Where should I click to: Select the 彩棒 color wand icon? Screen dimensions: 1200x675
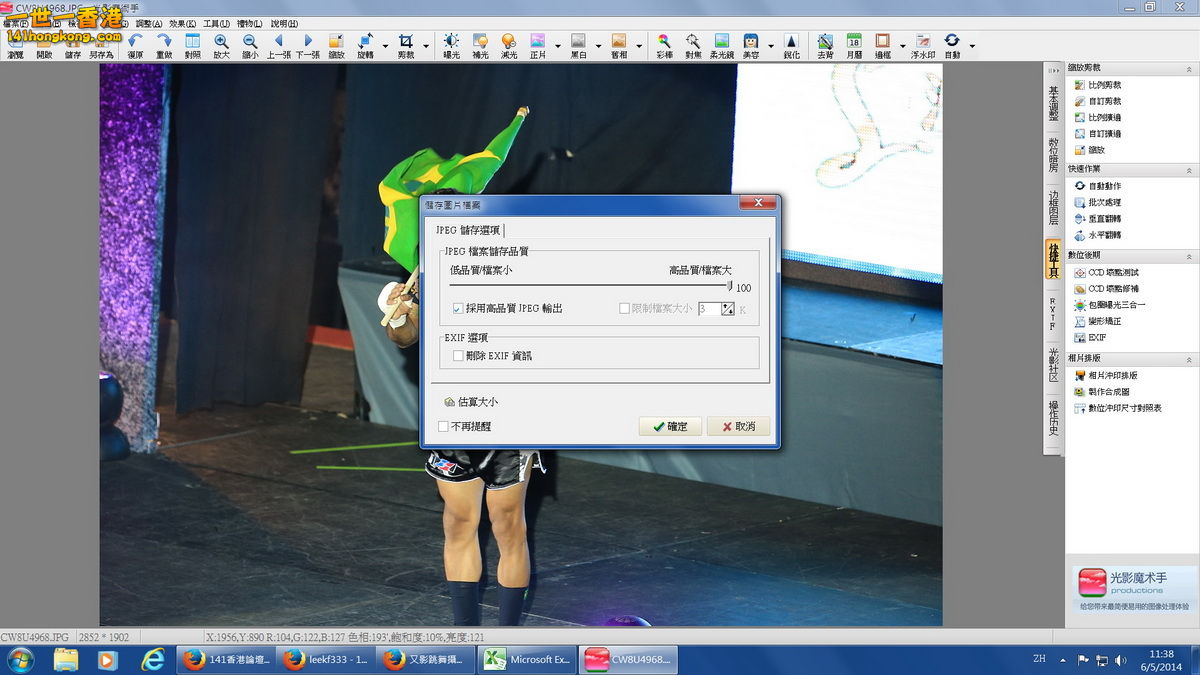pyautogui.click(x=664, y=45)
